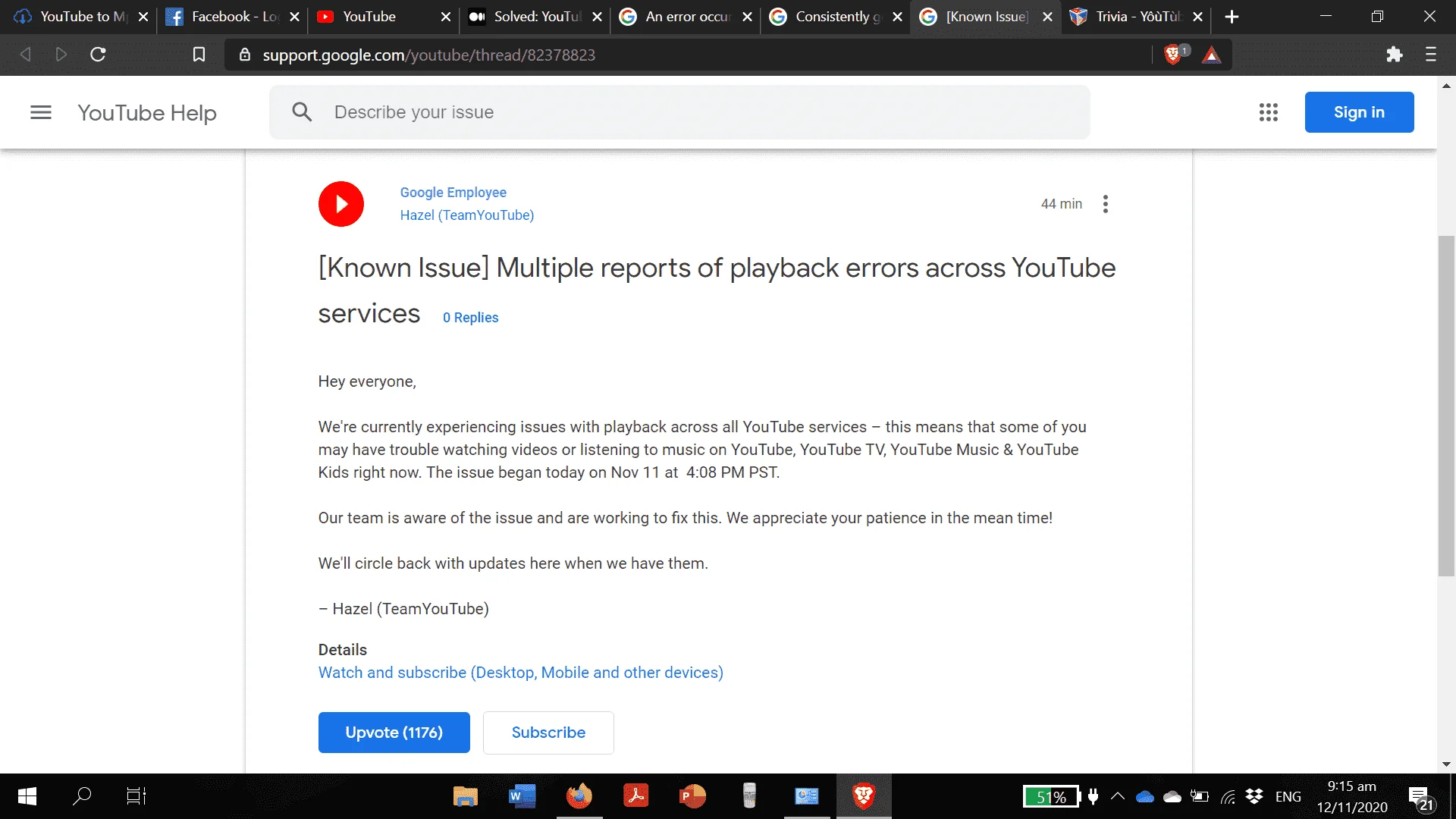View site lock security info
Viewport: 1456px width, 819px height.
point(244,55)
